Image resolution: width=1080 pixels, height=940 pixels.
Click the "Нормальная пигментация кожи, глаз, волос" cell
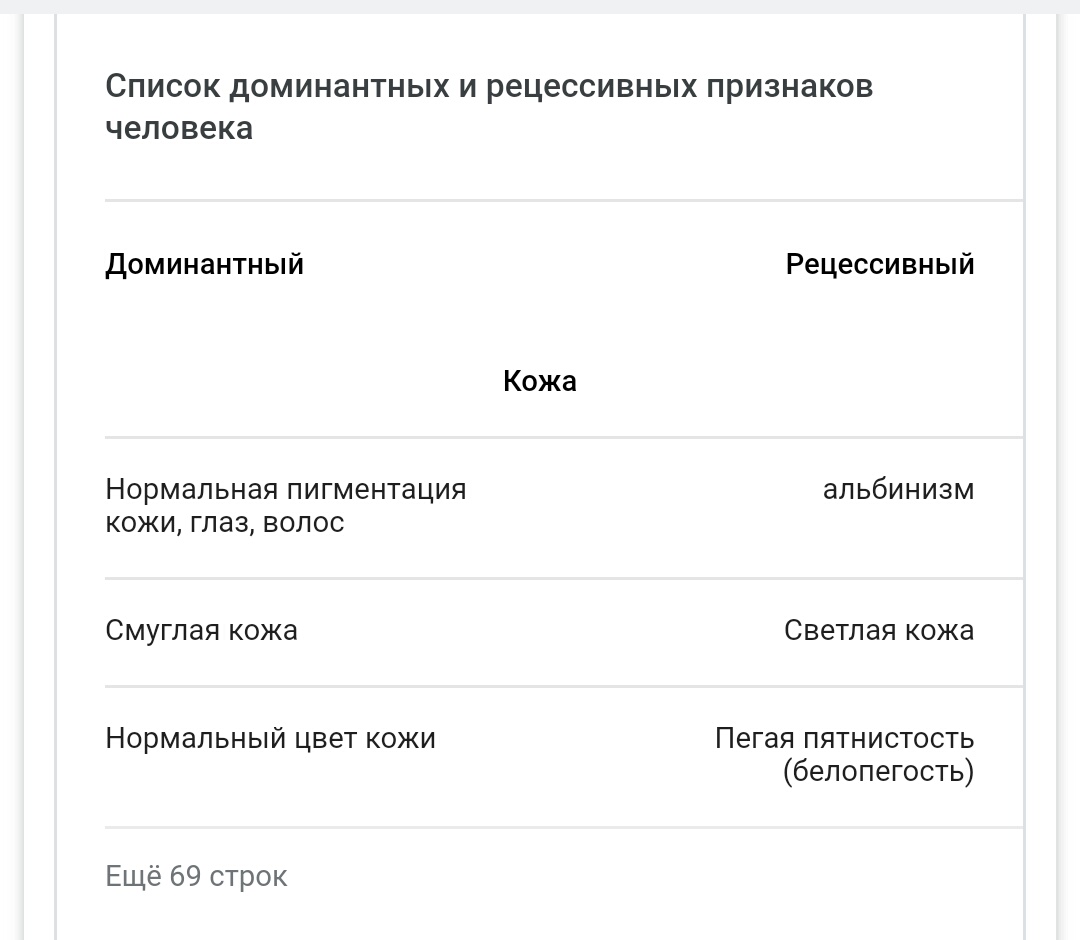coord(286,506)
